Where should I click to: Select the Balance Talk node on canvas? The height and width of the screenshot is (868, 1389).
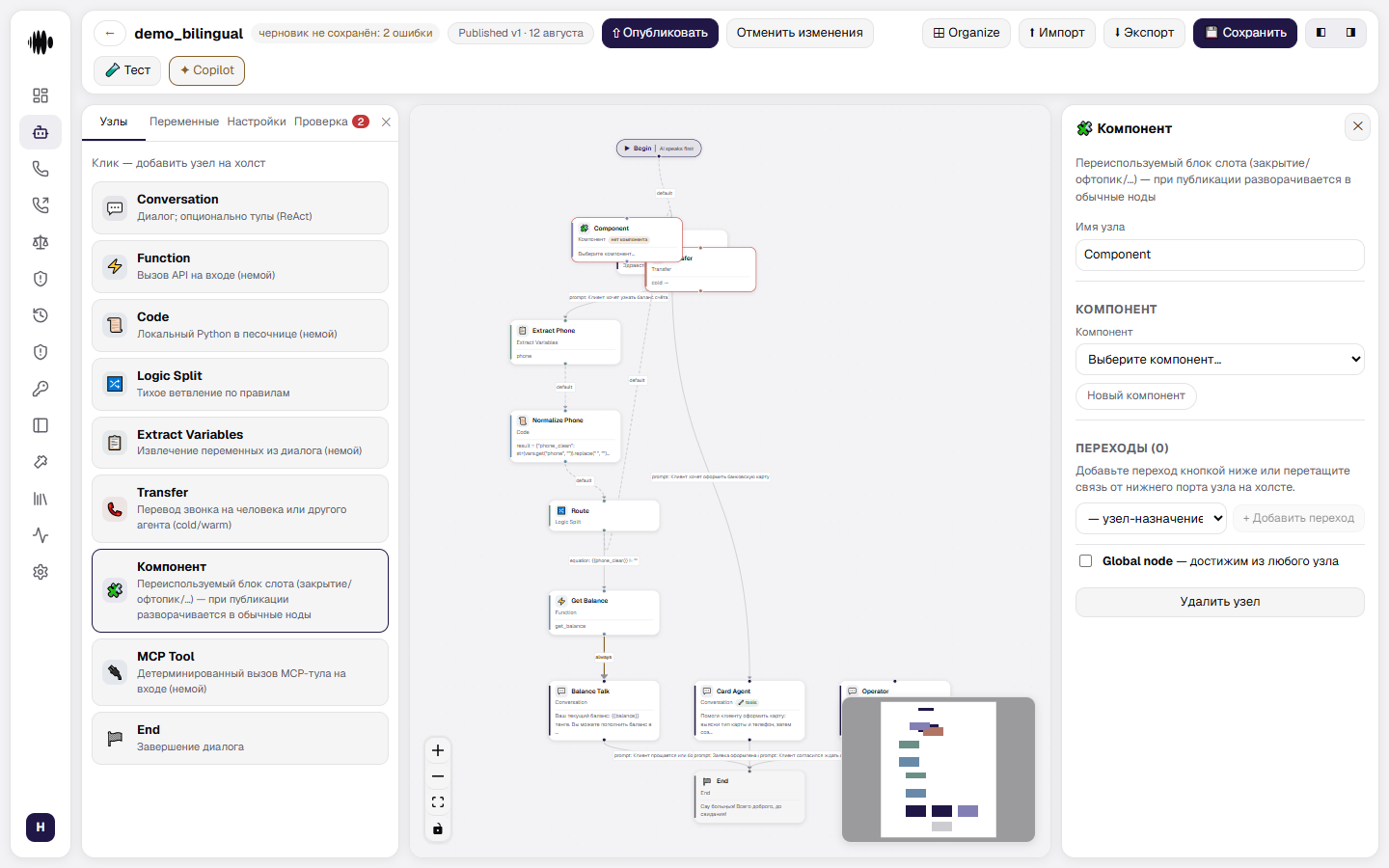pos(605,711)
